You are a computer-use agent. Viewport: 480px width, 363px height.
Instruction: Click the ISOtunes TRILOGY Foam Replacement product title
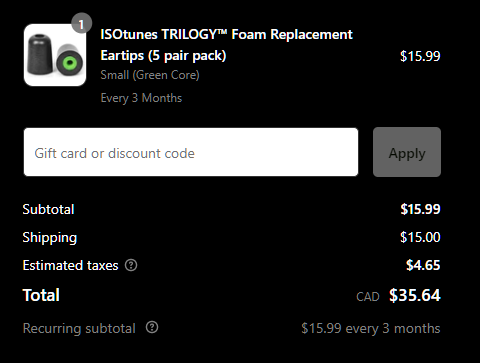point(226,45)
